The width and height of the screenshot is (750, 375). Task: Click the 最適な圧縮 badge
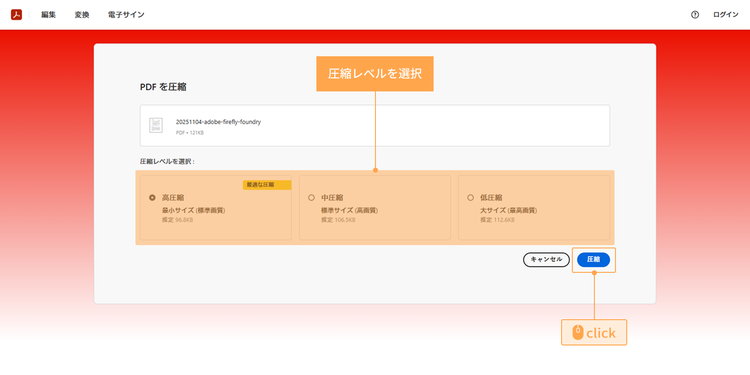267,185
